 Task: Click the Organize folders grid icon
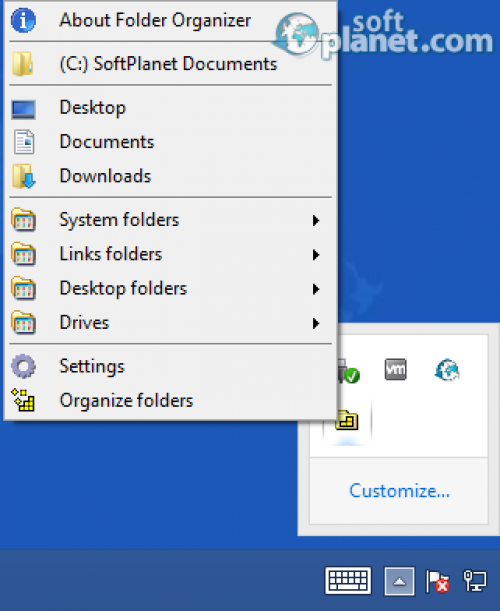click(x=23, y=400)
